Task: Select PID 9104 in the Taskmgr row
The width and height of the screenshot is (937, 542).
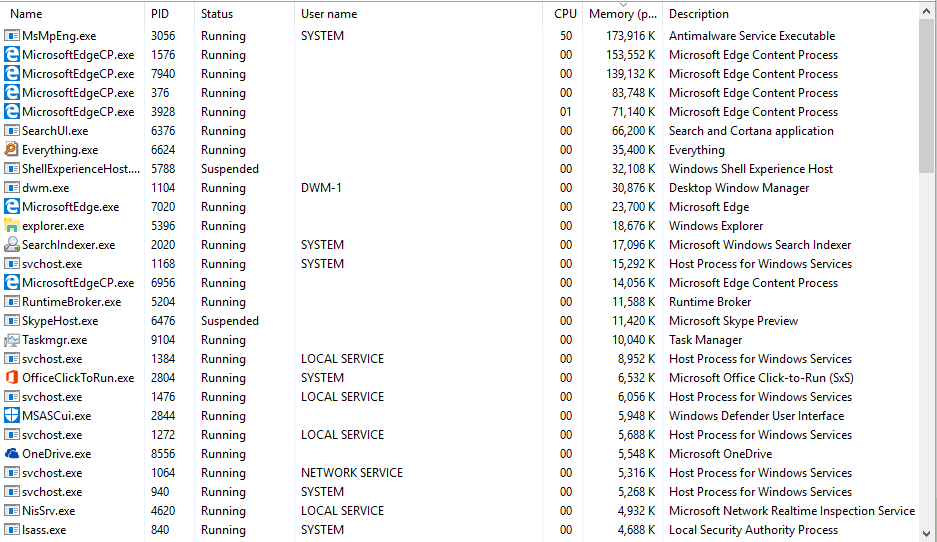Action: (163, 340)
